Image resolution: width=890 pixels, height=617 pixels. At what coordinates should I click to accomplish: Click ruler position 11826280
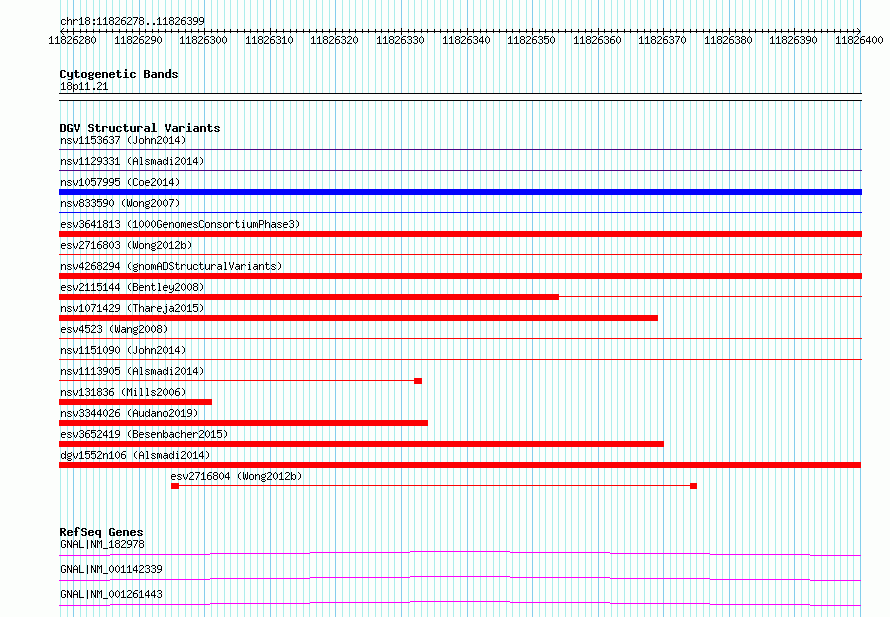coord(73,40)
